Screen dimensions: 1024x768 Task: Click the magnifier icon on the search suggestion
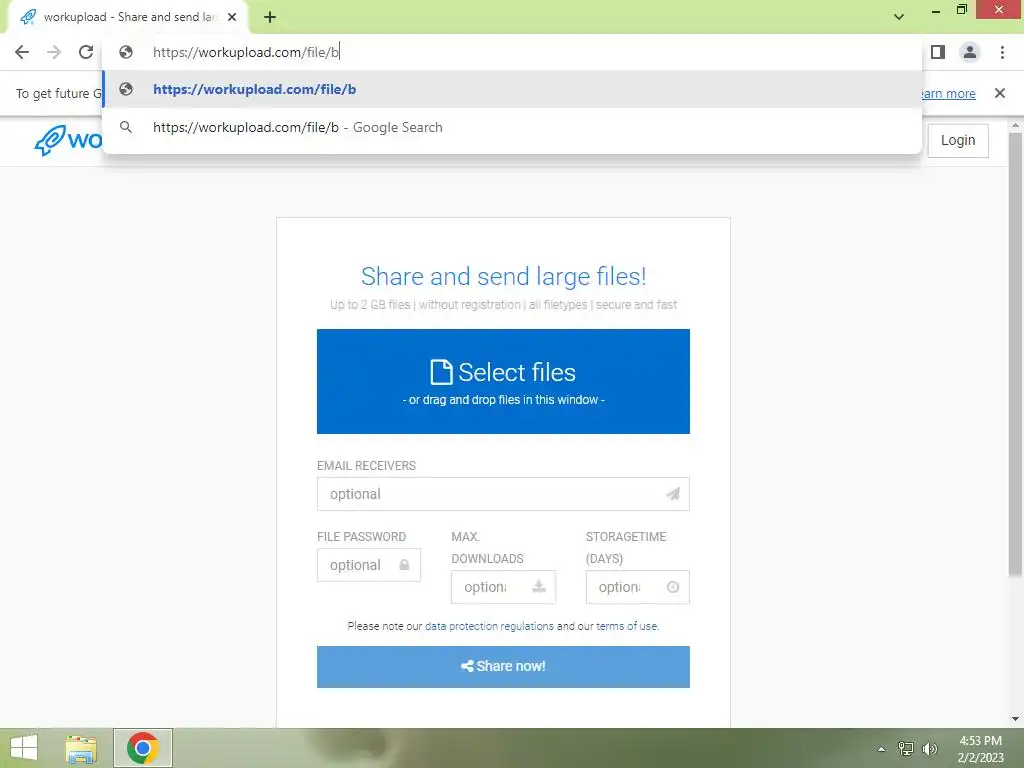coord(126,127)
